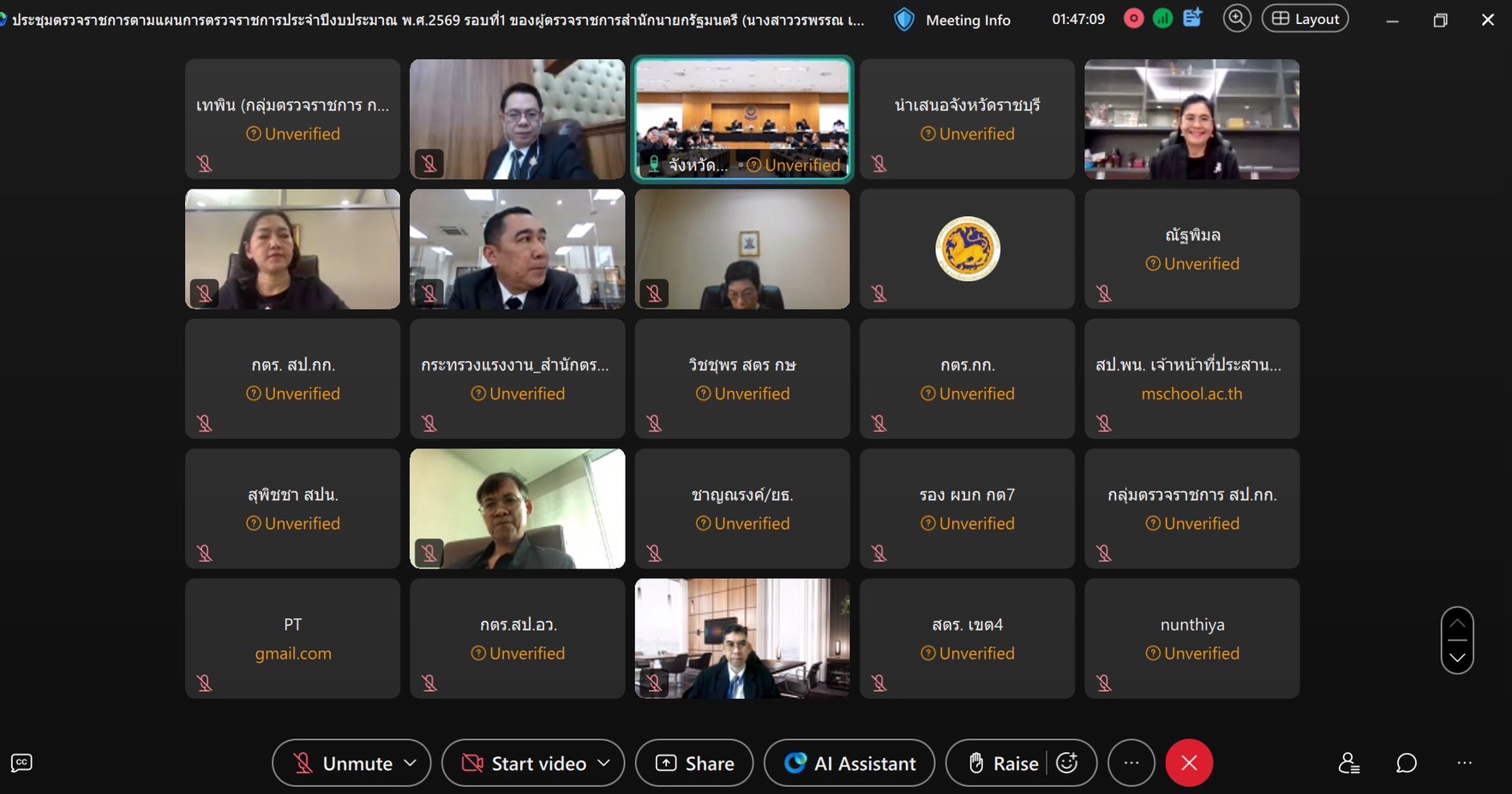The image size is (1512, 794).
Task: Click the closed captions icon
Action: pos(21,763)
